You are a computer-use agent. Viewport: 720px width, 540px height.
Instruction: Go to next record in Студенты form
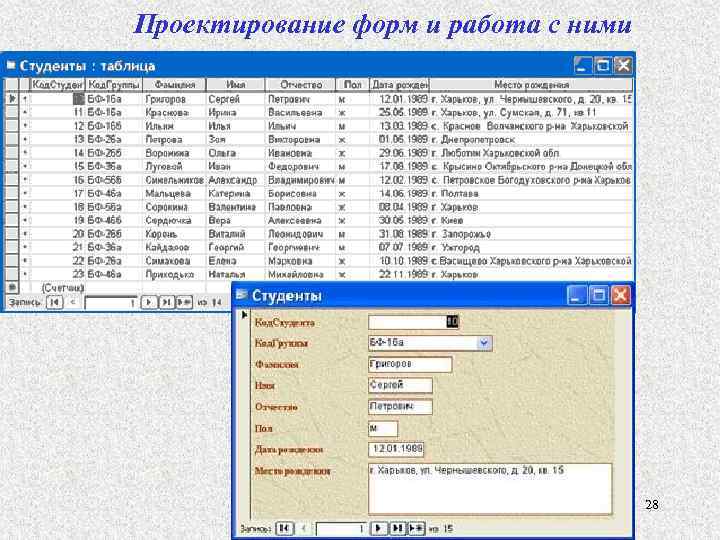(x=379, y=528)
